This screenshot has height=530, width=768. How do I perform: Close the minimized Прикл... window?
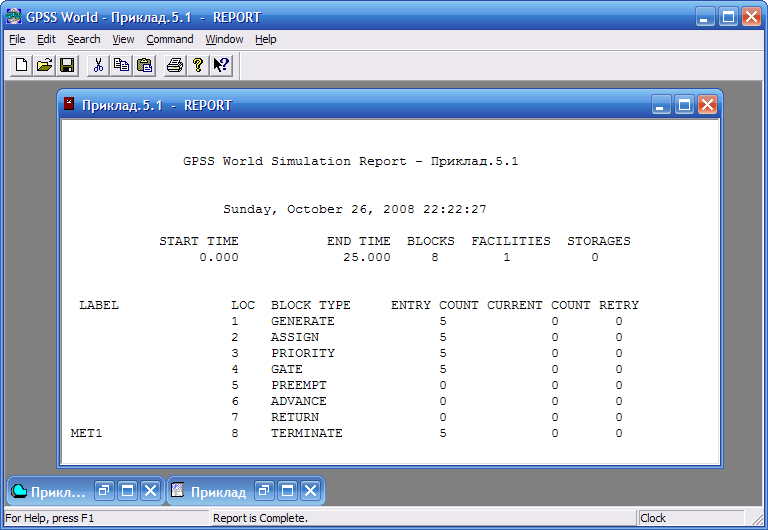(x=151, y=490)
